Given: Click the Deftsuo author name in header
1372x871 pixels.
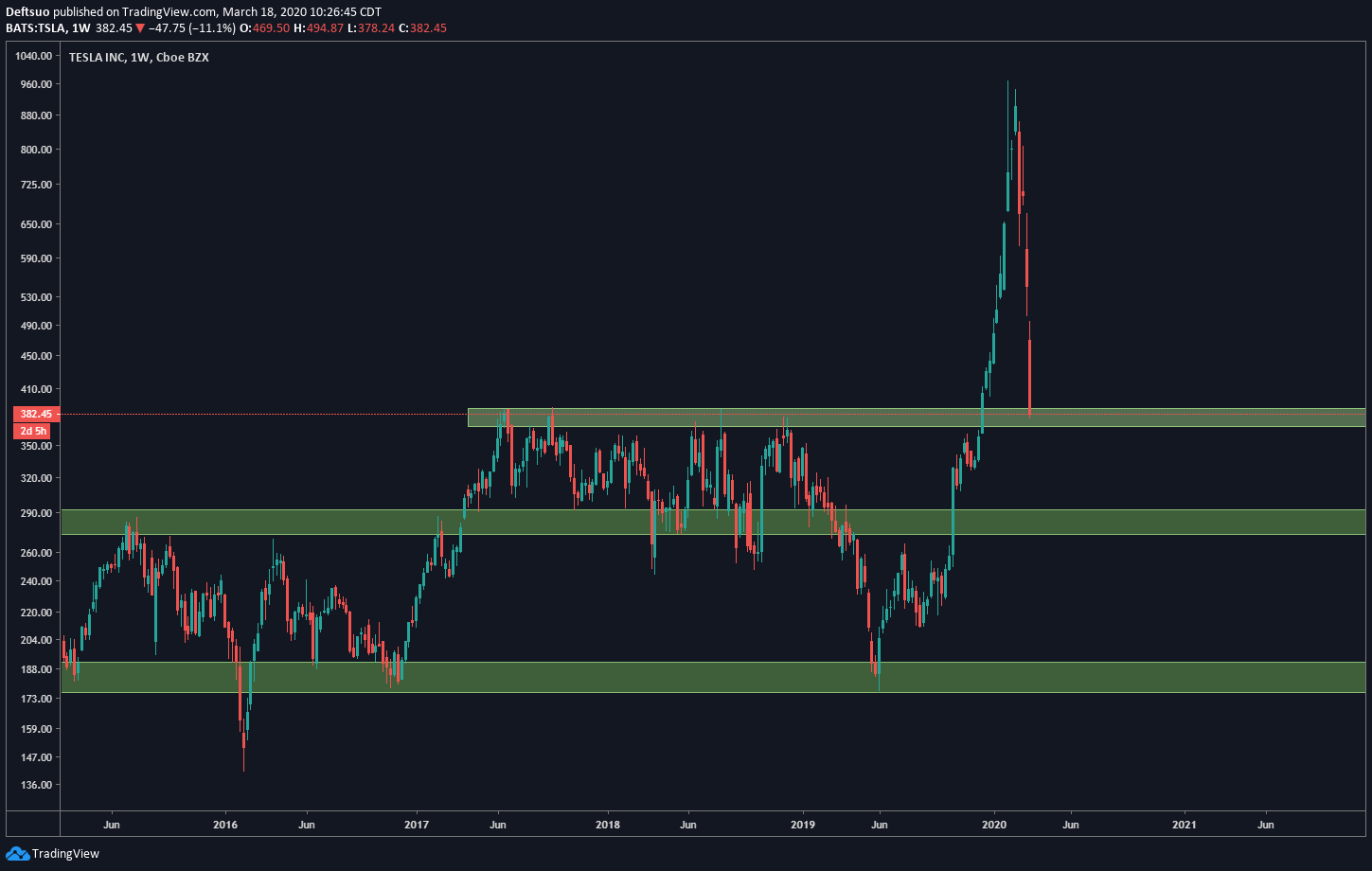Looking at the screenshot, I should tap(27, 12).
